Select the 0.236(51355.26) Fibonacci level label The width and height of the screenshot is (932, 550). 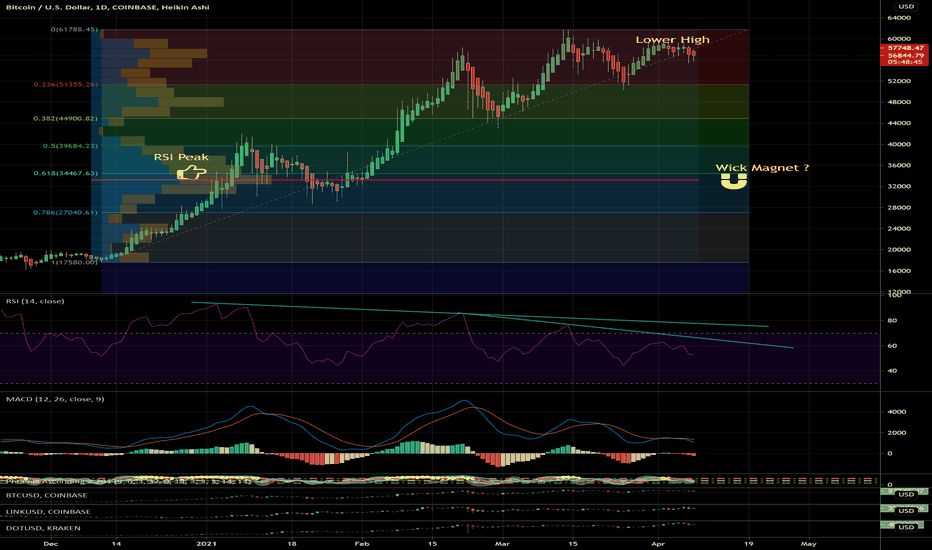(x=66, y=84)
